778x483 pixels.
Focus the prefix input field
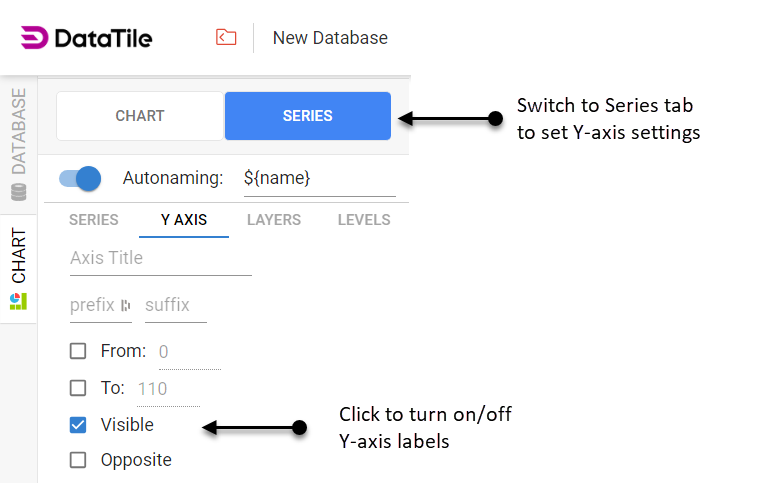[93, 305]
